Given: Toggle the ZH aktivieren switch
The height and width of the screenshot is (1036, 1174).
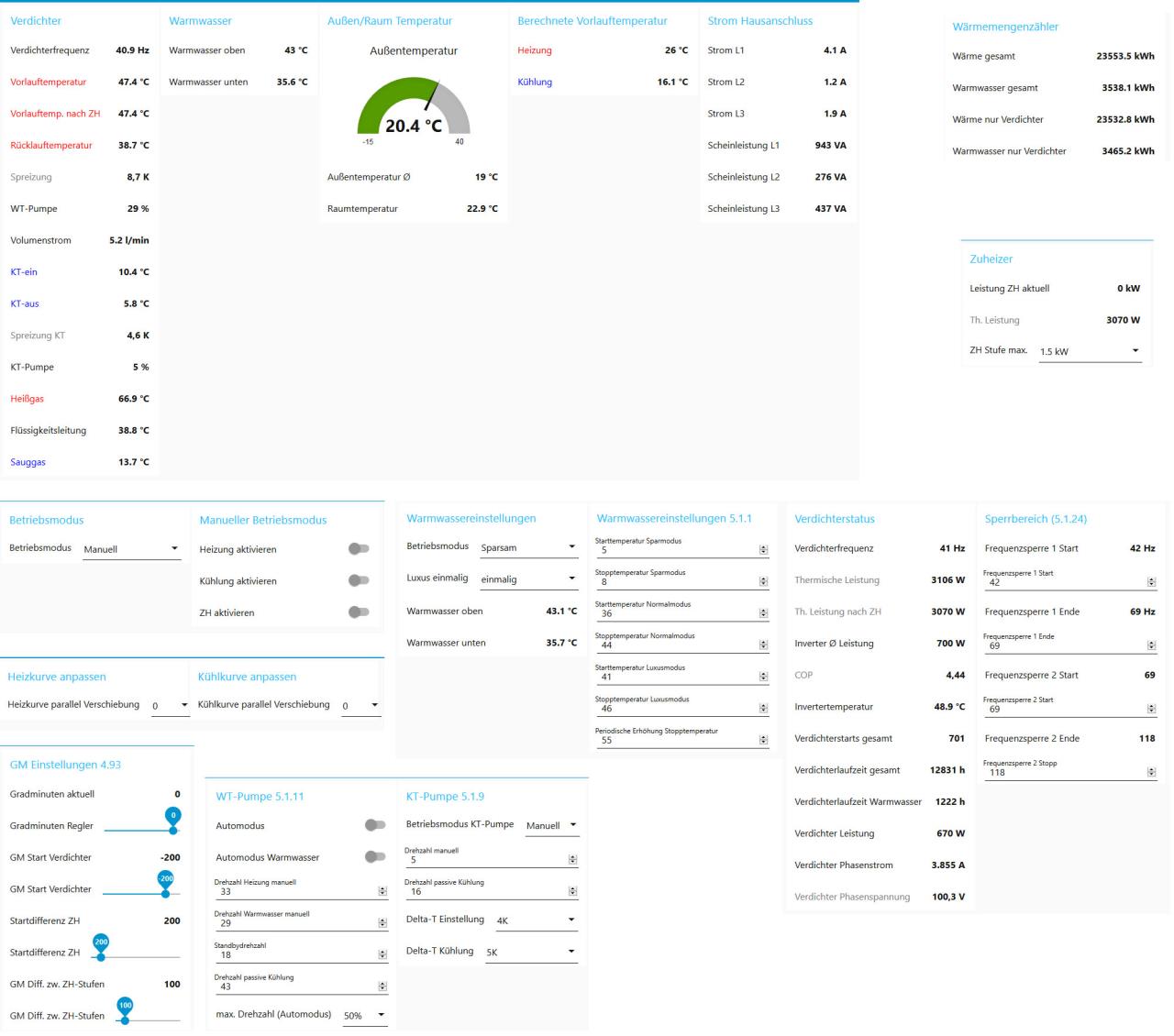Looking at the screenshot, I should point(359,612).
